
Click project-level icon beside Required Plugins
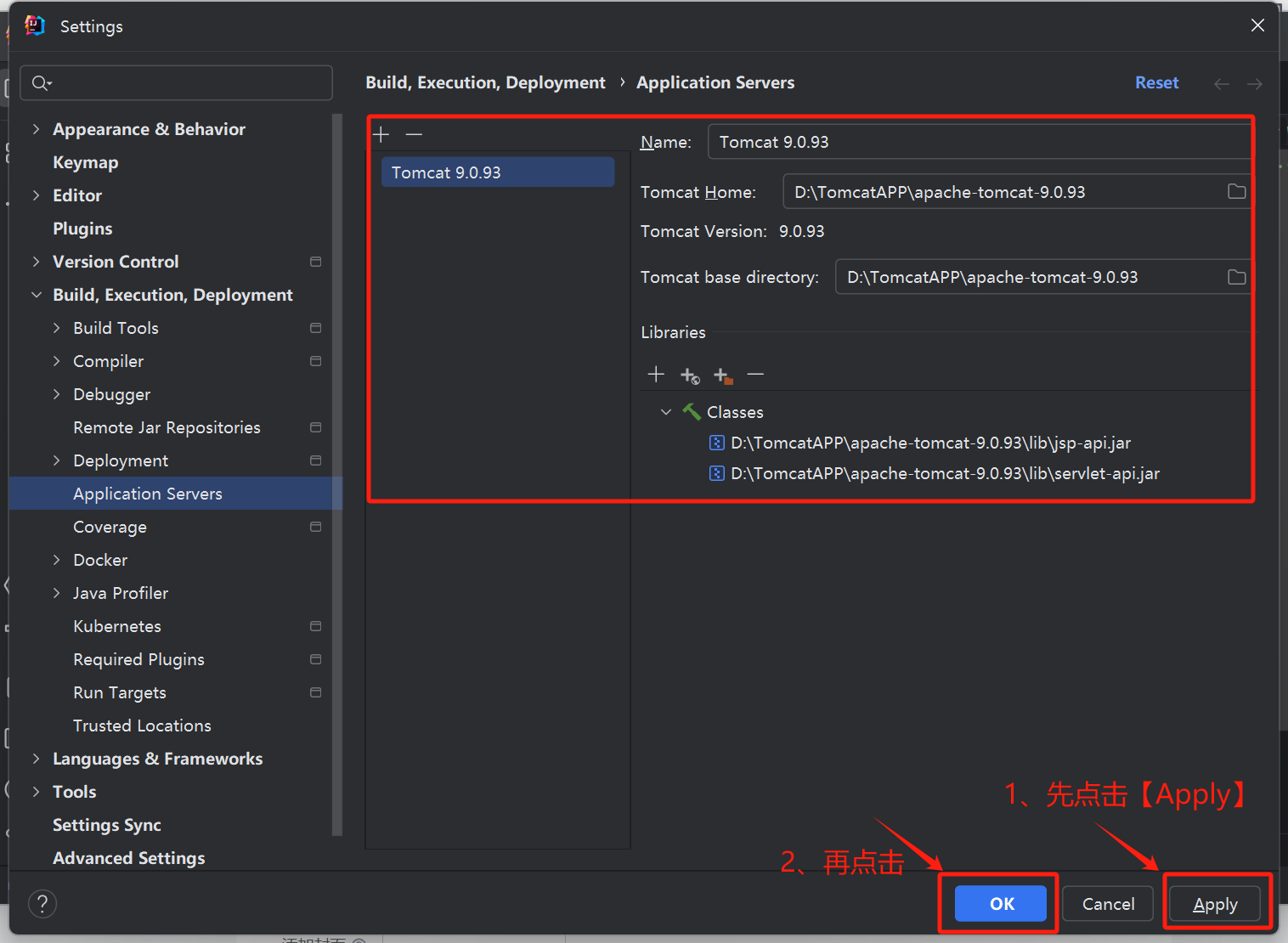click(x=316, y=659)
